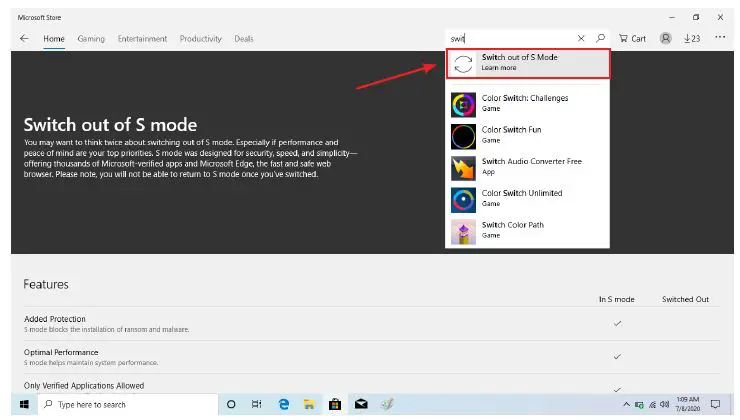
Task: Select Switch out of S Mode suggestion
Action: (x=527, y=63)
